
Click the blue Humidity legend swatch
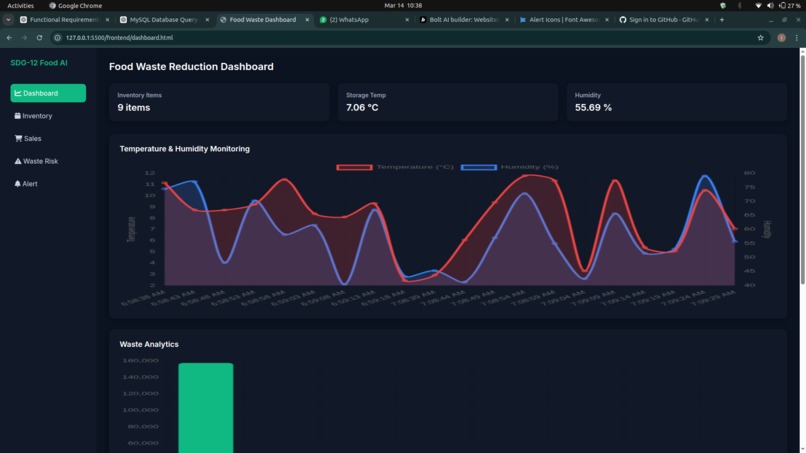pyautogui.click(x=479, y=167)
